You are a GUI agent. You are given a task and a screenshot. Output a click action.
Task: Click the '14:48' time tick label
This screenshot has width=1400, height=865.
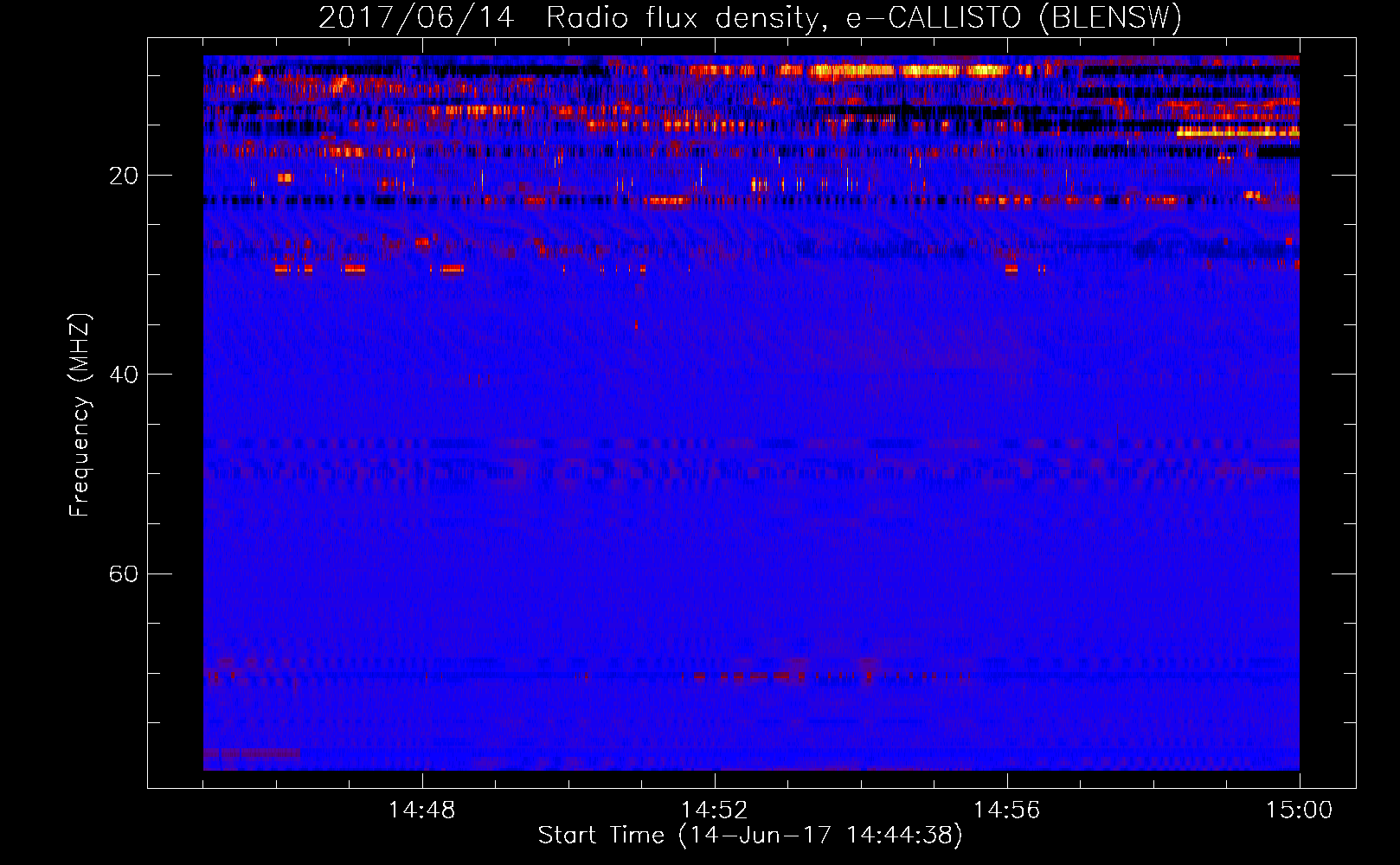421,811
